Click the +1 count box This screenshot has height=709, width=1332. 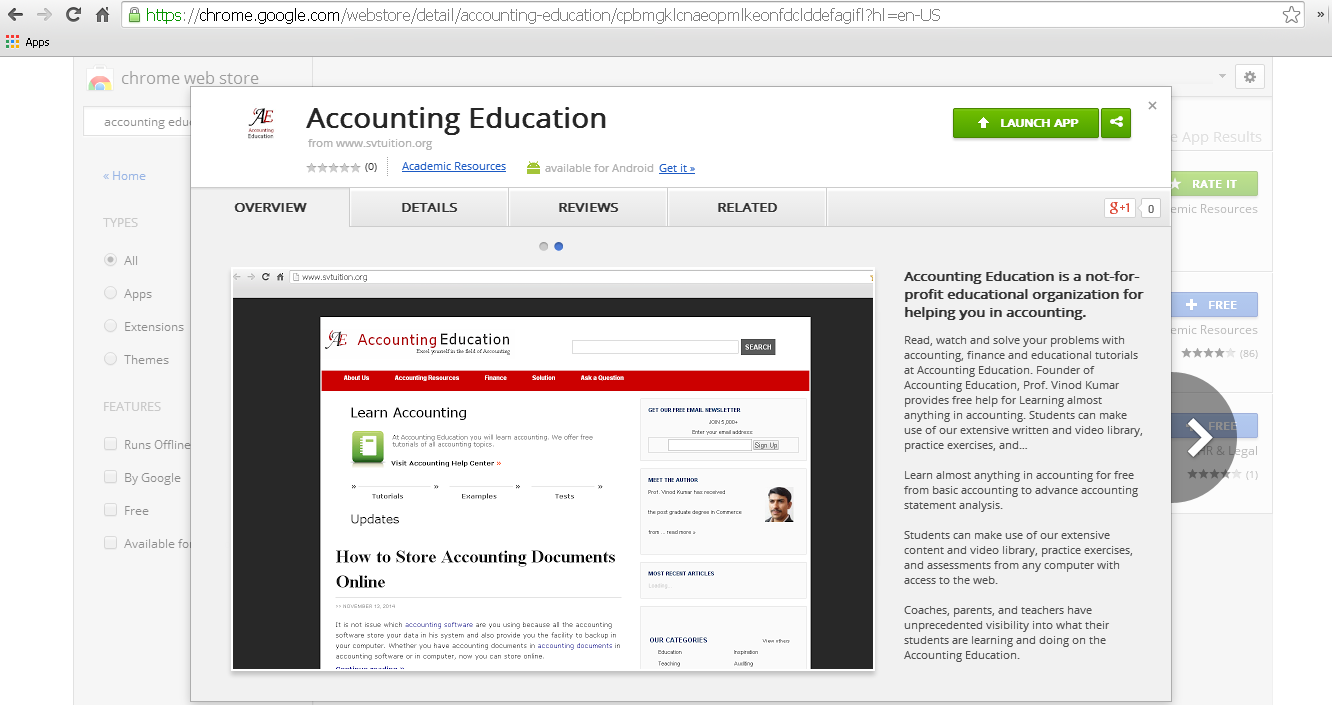pos(1150,208)
